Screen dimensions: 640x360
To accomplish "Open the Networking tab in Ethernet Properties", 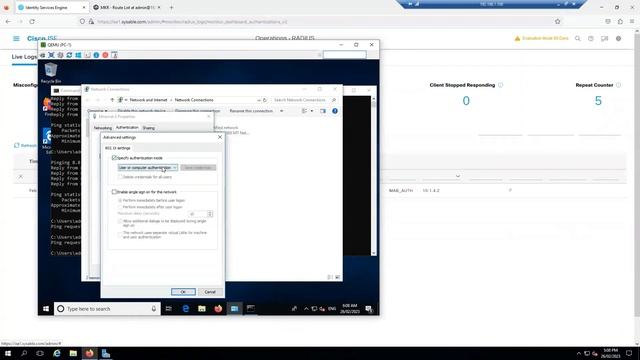I will click(102, 128).
